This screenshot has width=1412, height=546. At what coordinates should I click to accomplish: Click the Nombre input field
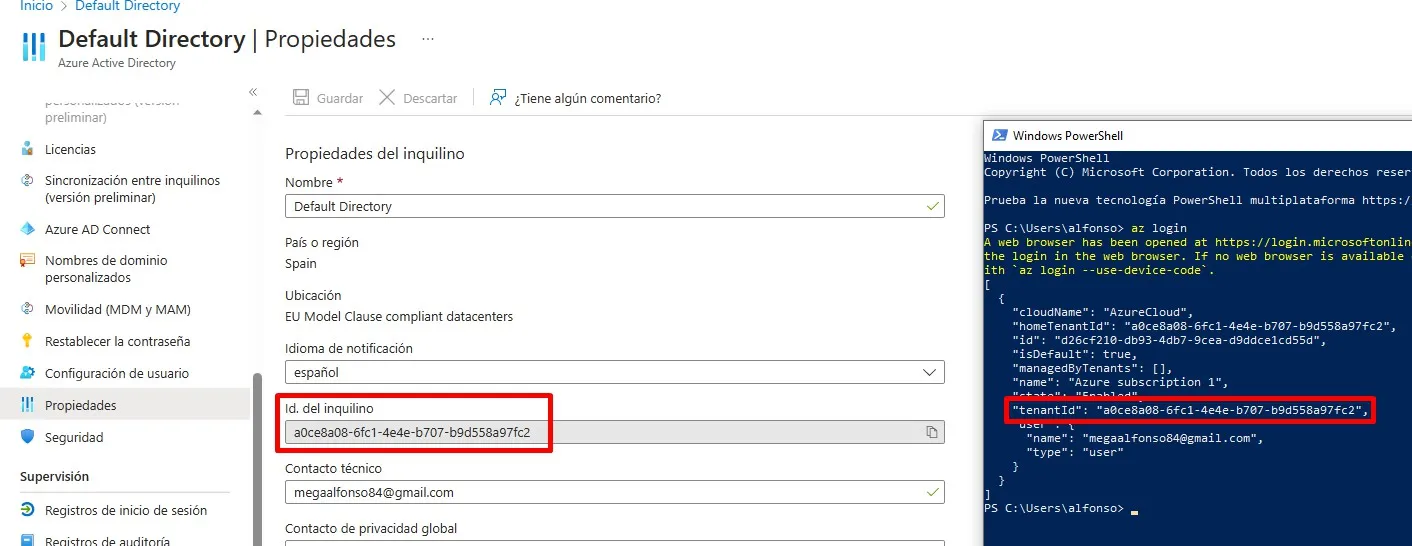tap(605, 206)
